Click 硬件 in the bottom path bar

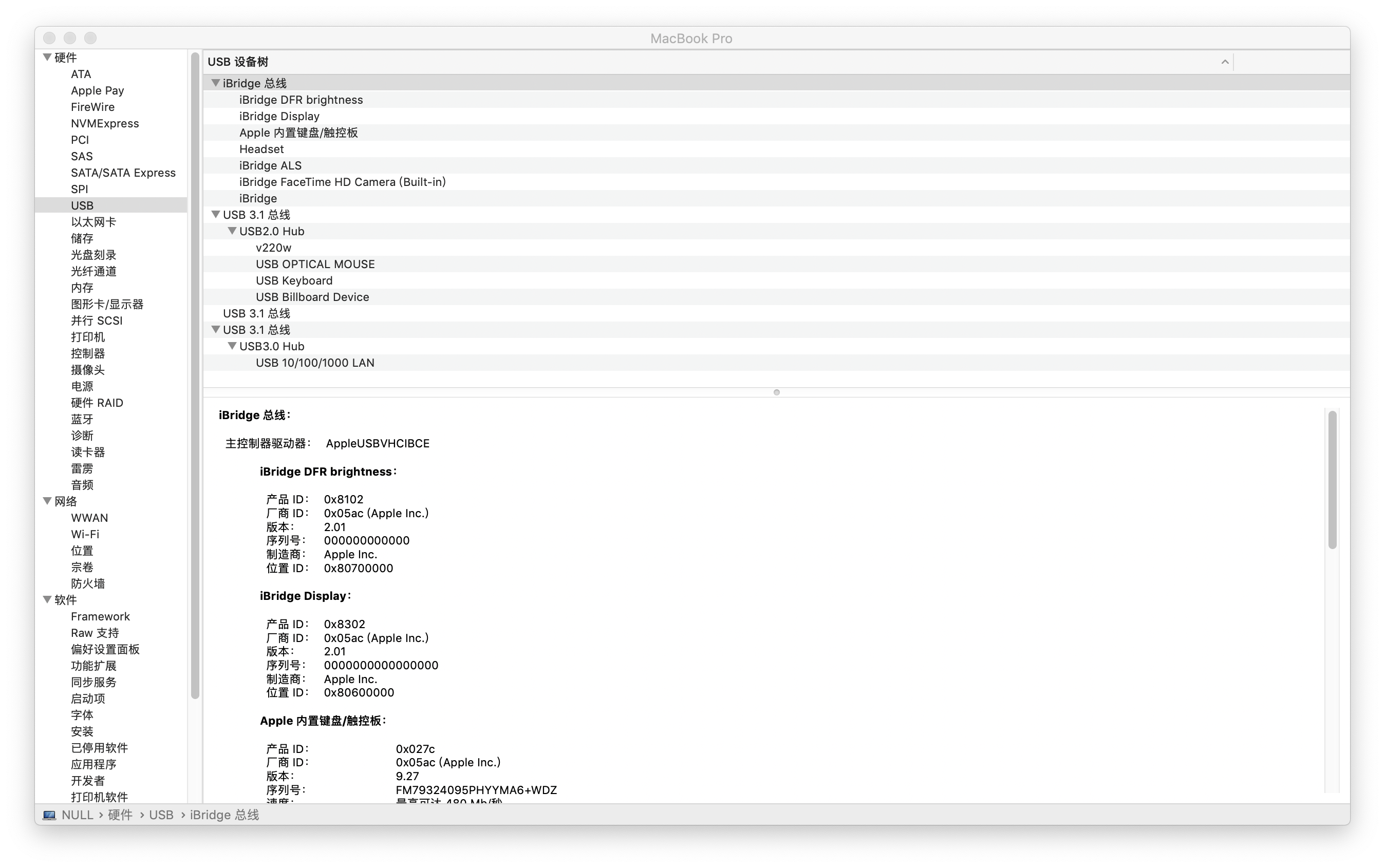coord(120,815)
